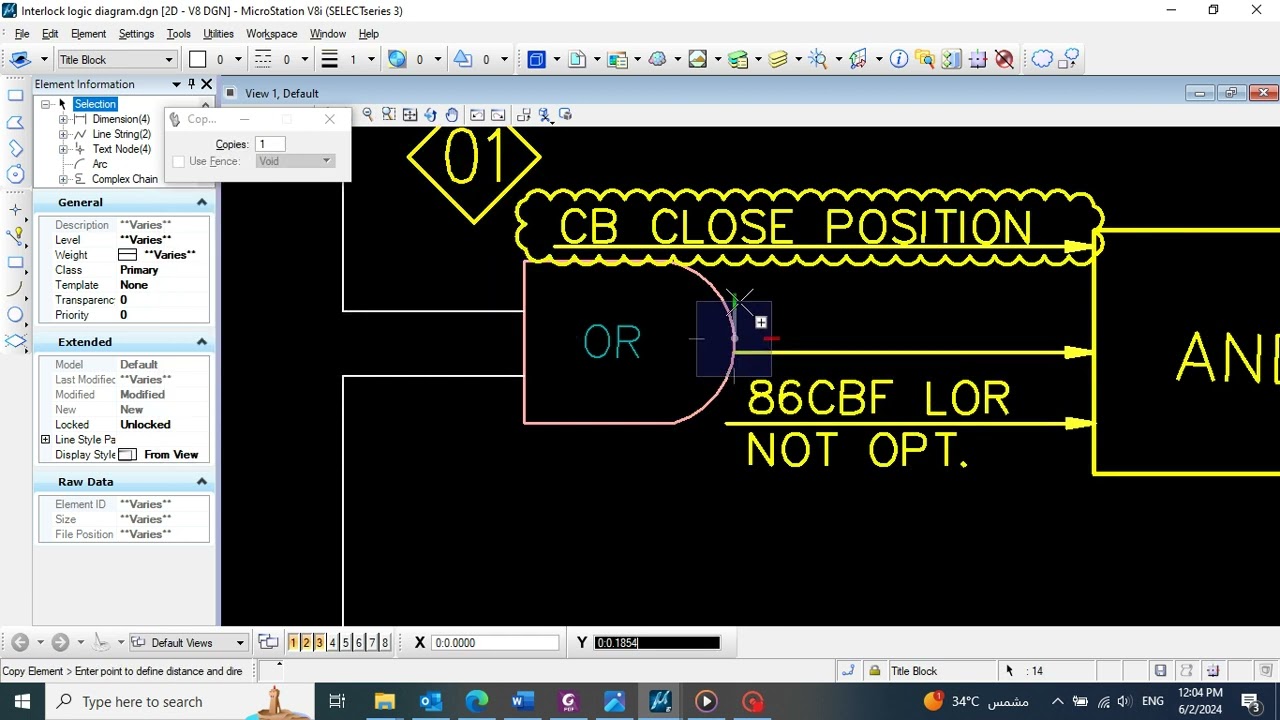Image resolution: width=1280 pixels, height=720 pixels.
Task: Open the Tools menu
Action: tap(178, 34)
